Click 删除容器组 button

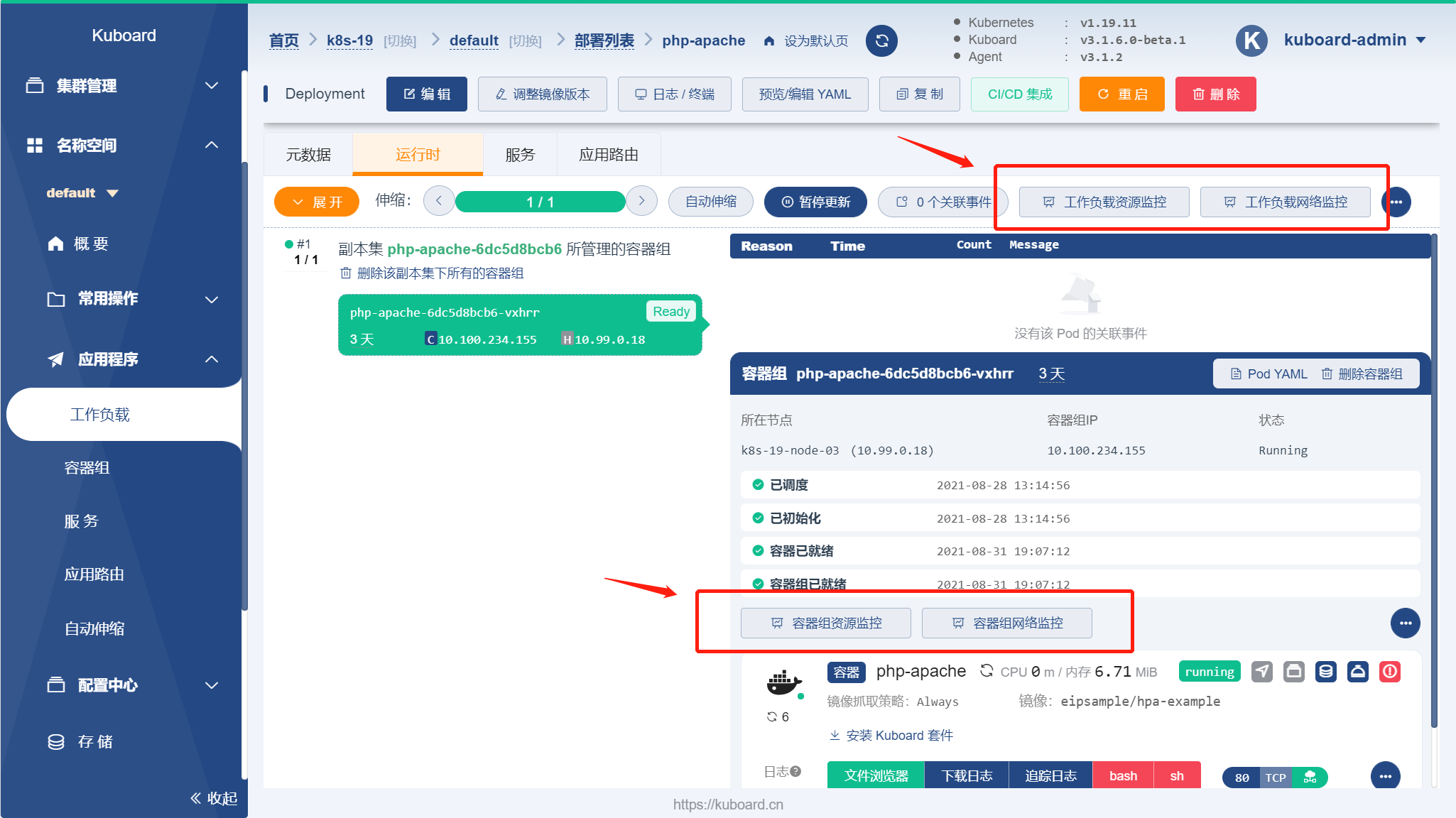(1362, 374)
